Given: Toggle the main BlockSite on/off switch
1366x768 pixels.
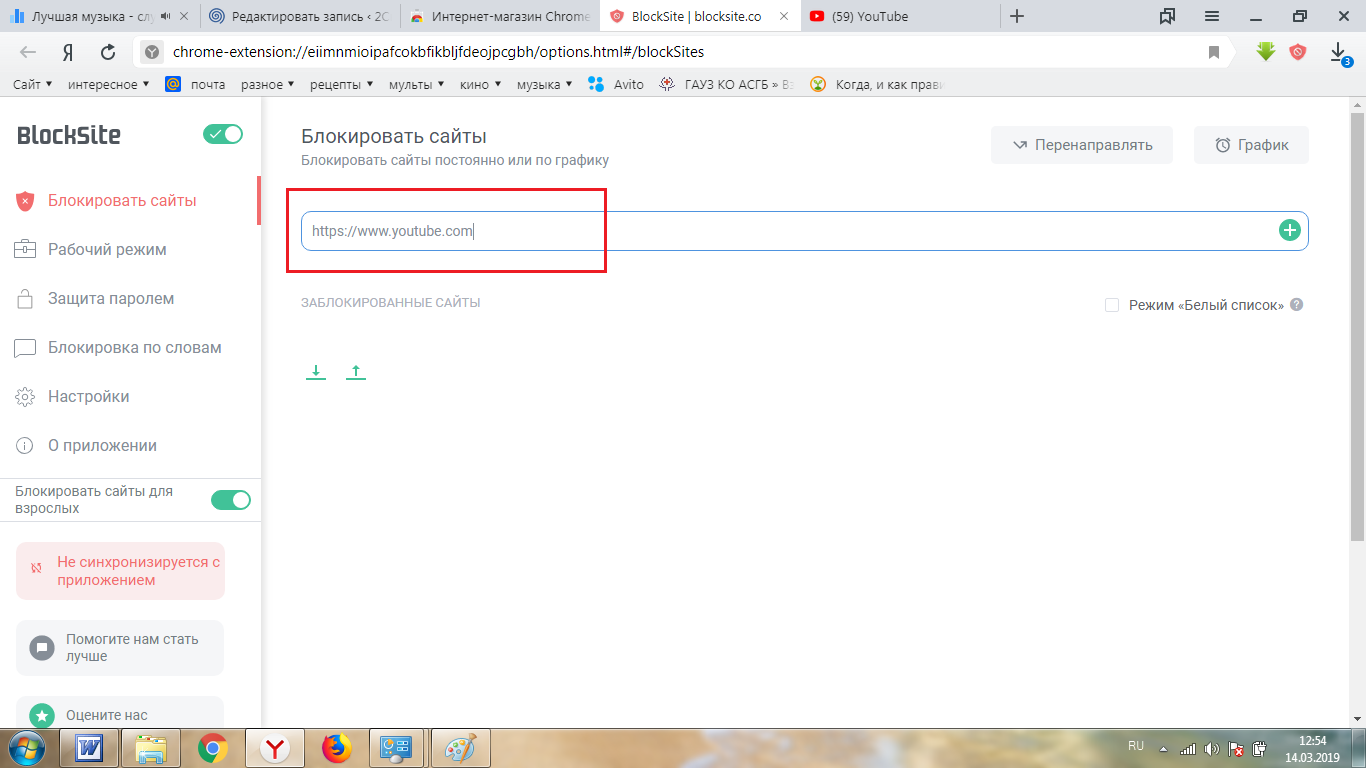Looking at the screenshot, I should tap(223, 134).
